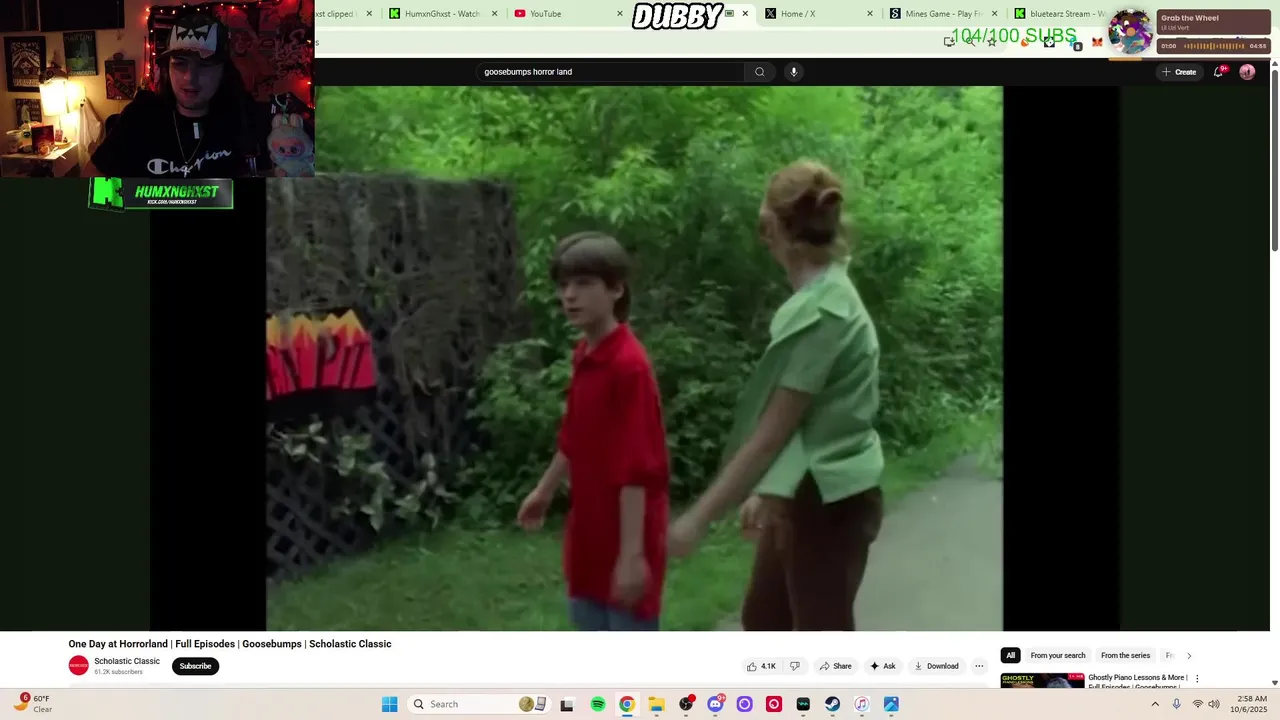Select the All filter chip
This screenshot has height=720, width=1280.
[x=1010, y=656]
